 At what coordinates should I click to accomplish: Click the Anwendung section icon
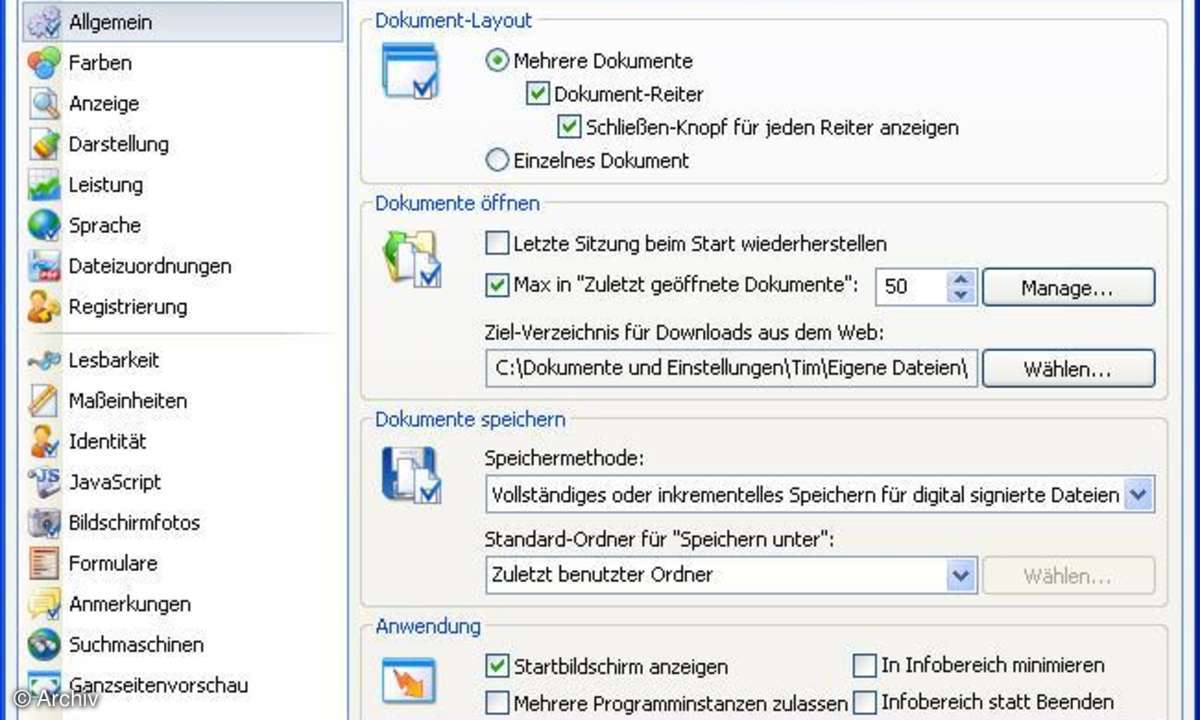(410, 682)
